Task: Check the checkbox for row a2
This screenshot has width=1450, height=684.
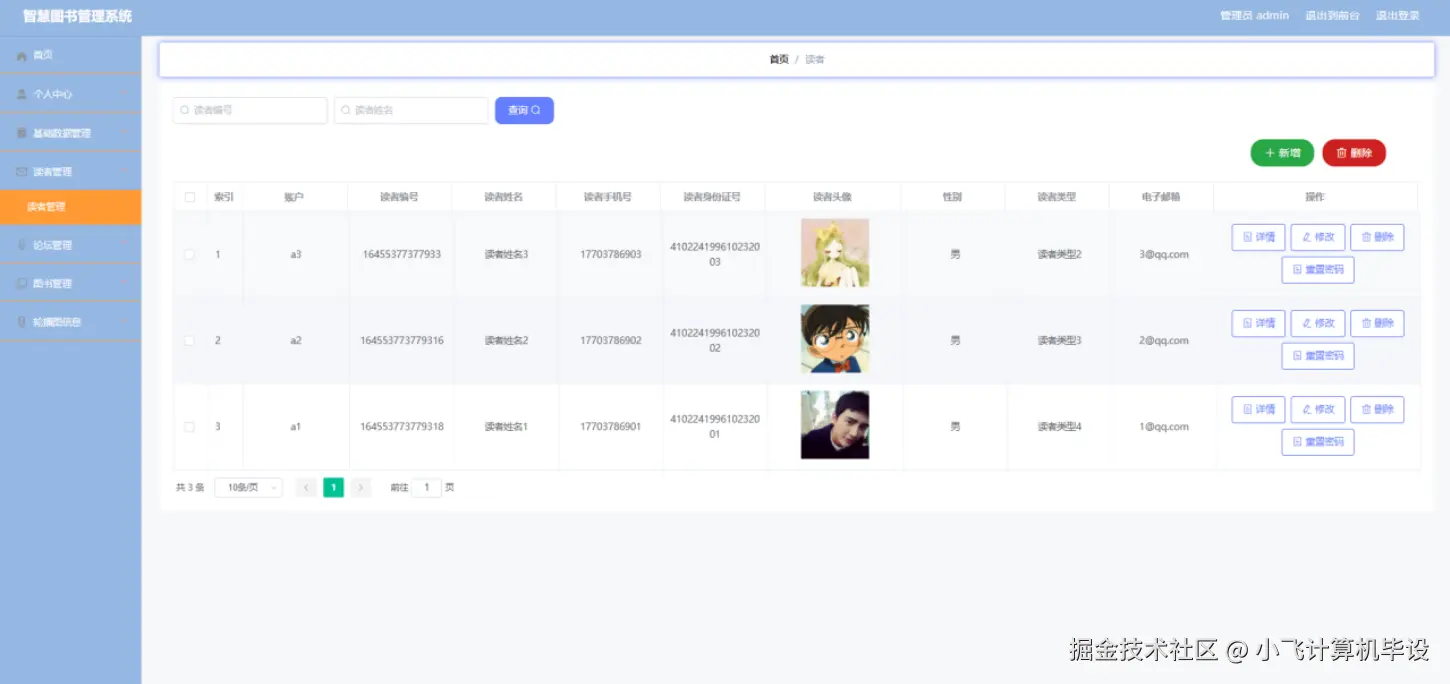Action: tap(190, 340)
